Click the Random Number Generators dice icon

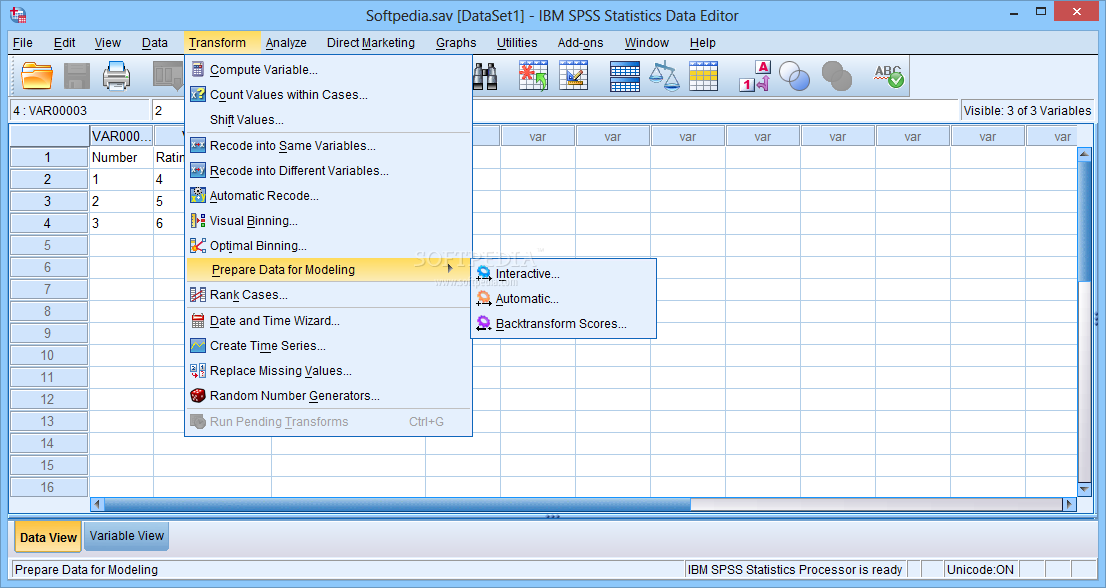tap(198, 396)
